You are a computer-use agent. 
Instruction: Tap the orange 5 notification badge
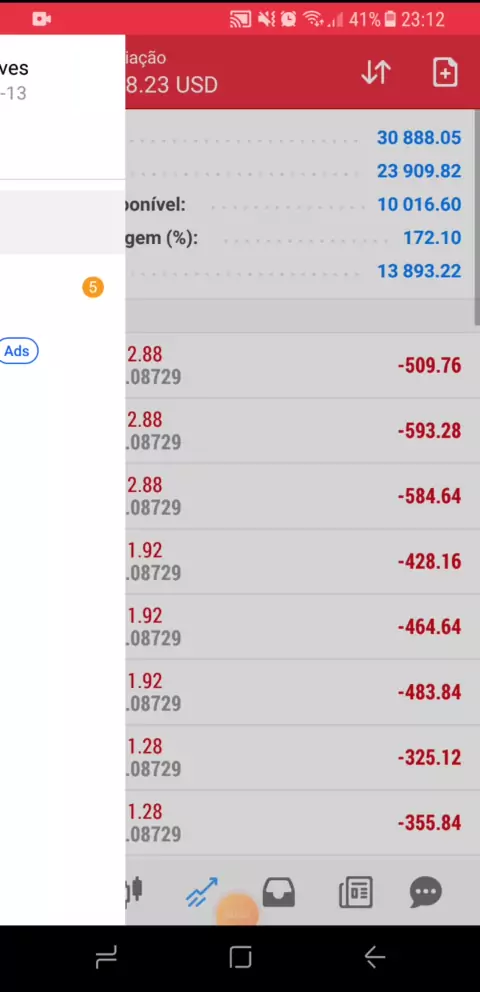92,288
